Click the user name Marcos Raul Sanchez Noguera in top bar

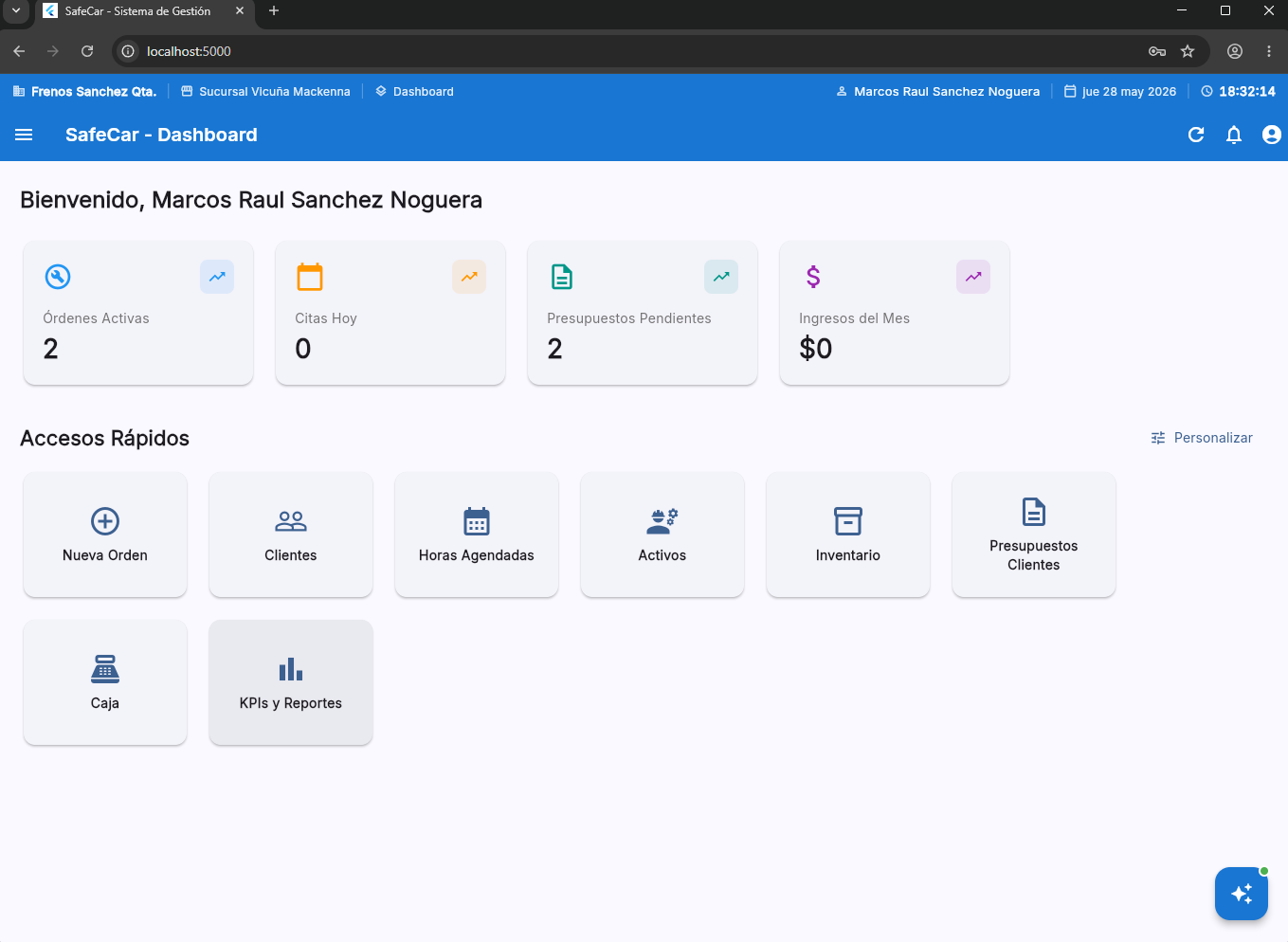coord(947,92)
